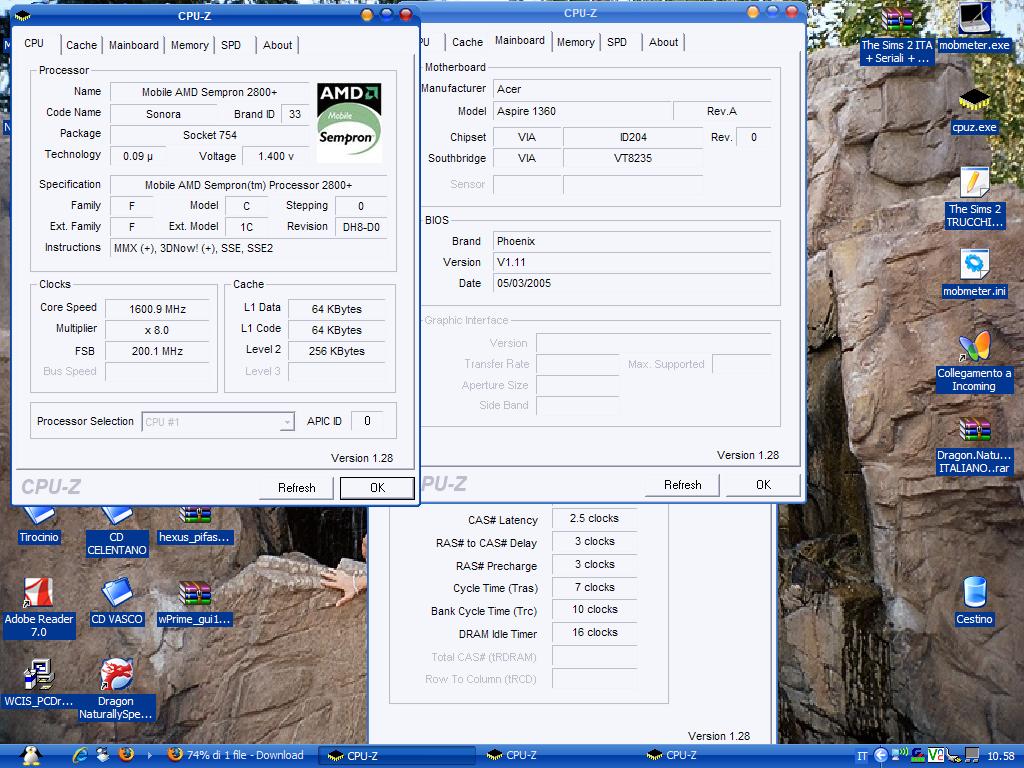Viewport: 1024px width, 768px height.
Task: Open the Cestino recycle bin
Action: (x=974, y=601)
